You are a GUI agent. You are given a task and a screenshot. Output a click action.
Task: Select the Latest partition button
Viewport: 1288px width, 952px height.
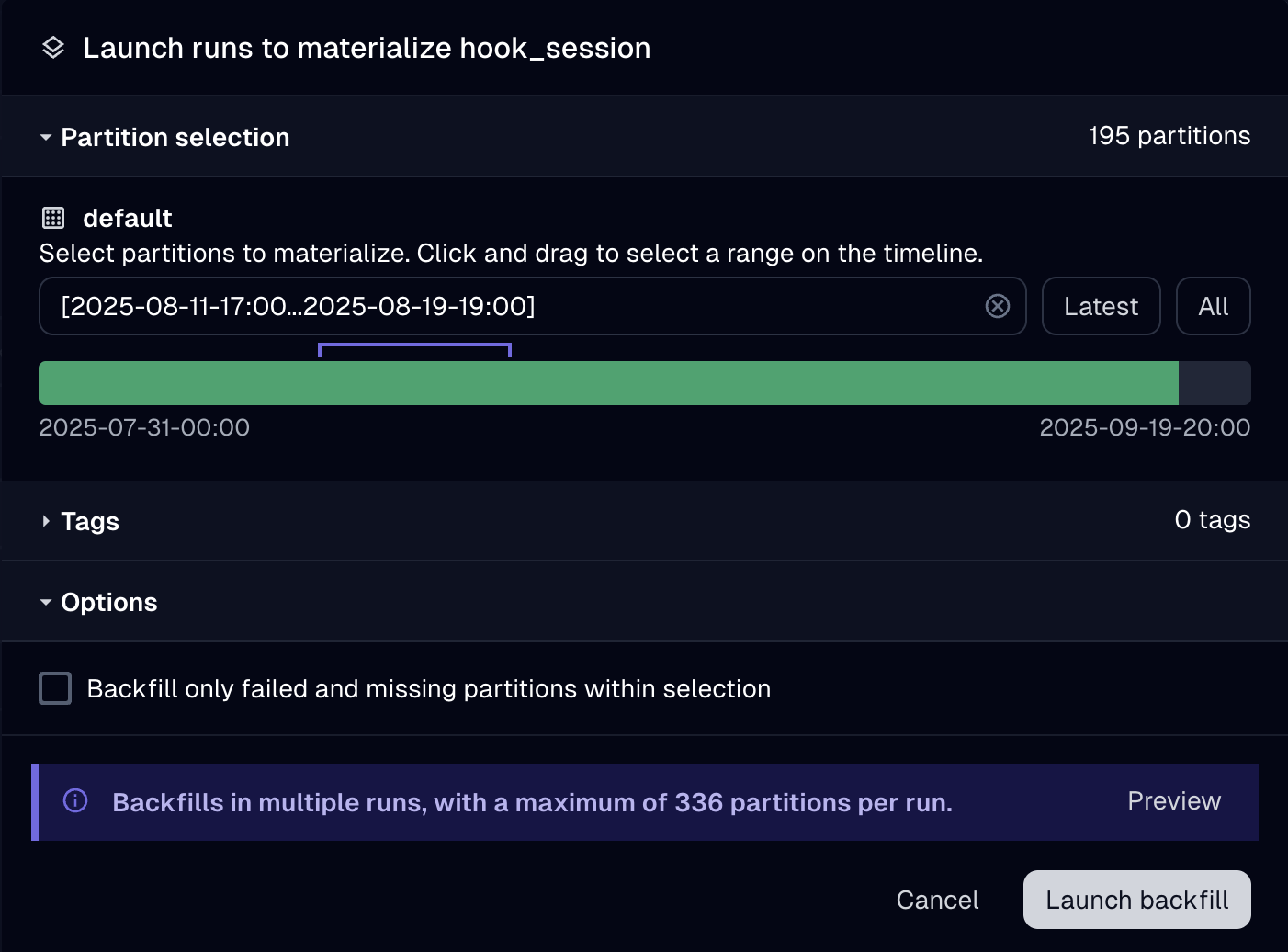pyautogui.click(x=1102, y=306)
